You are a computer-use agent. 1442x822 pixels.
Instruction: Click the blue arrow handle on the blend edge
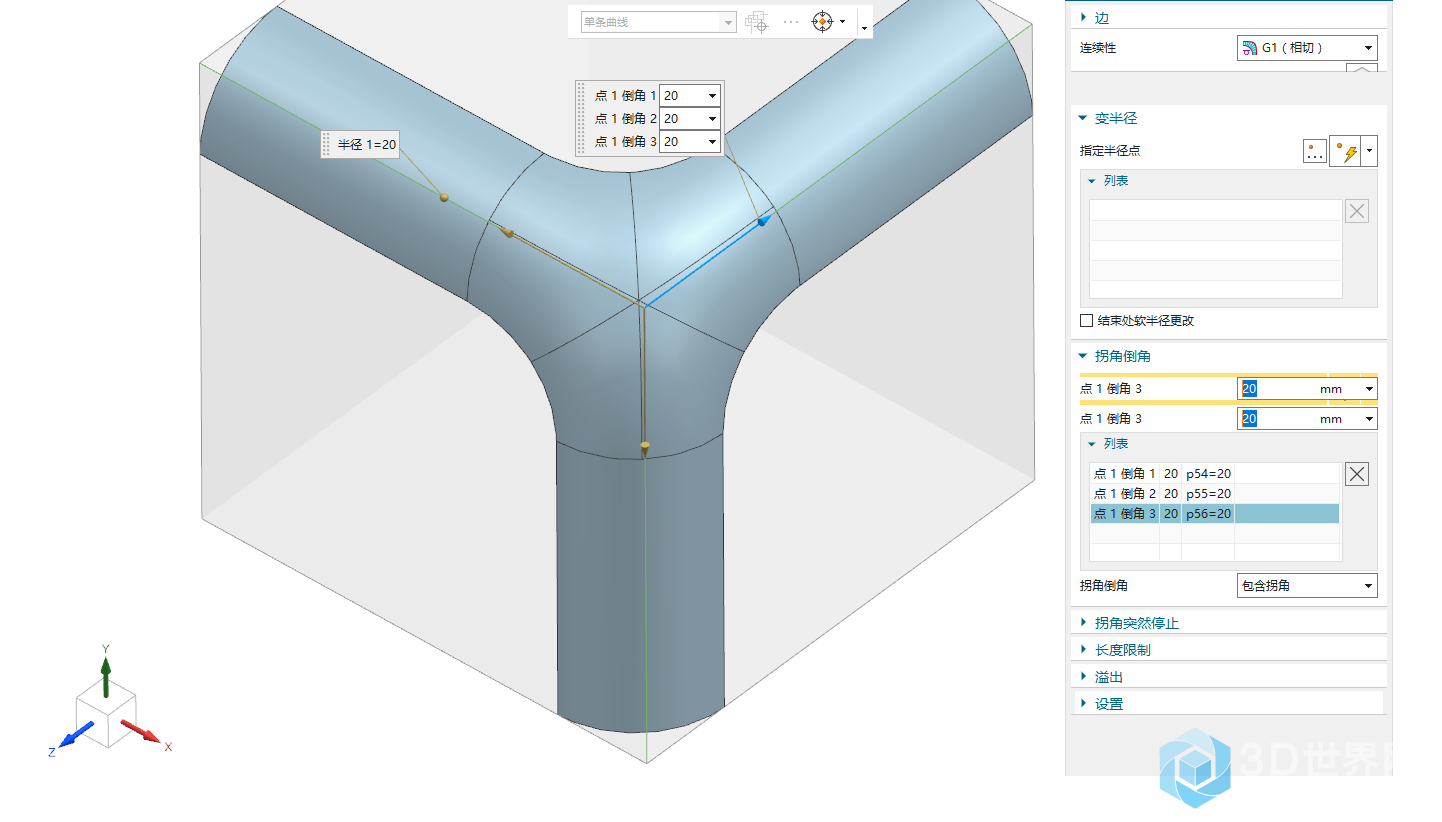pos(763,220)
